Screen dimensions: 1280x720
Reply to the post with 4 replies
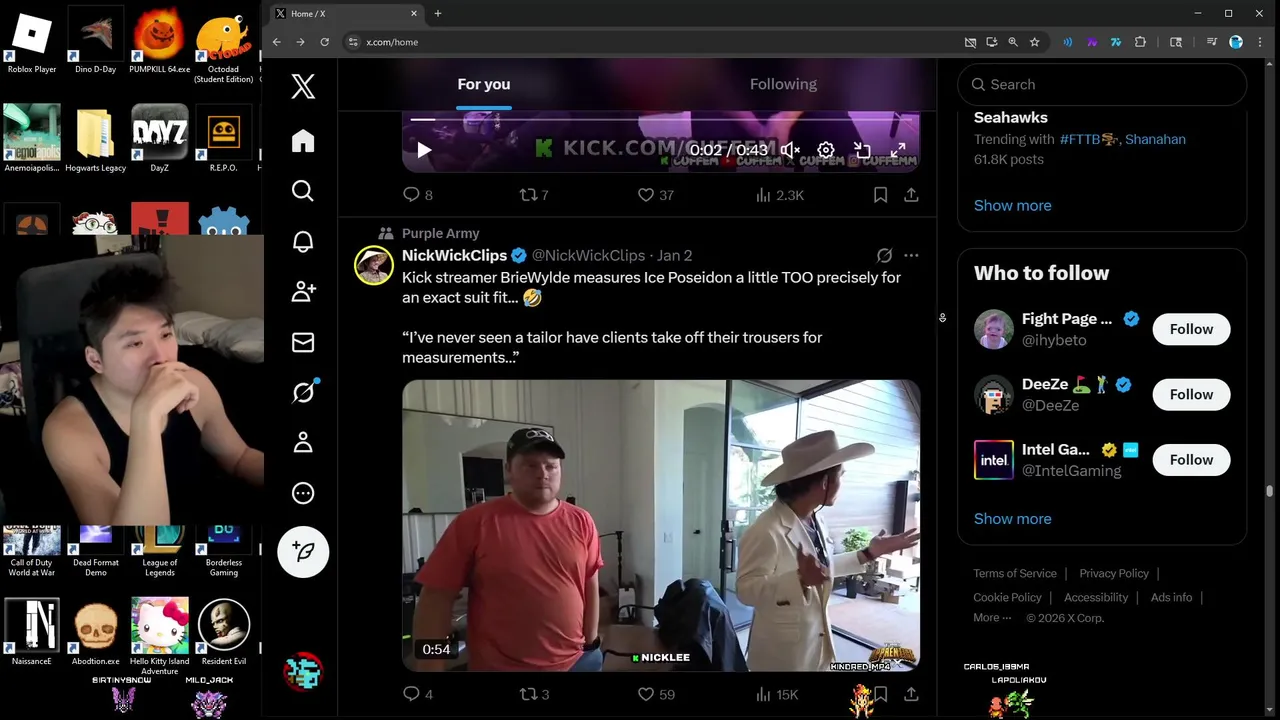pyautogui.click(x=417, y=694)
